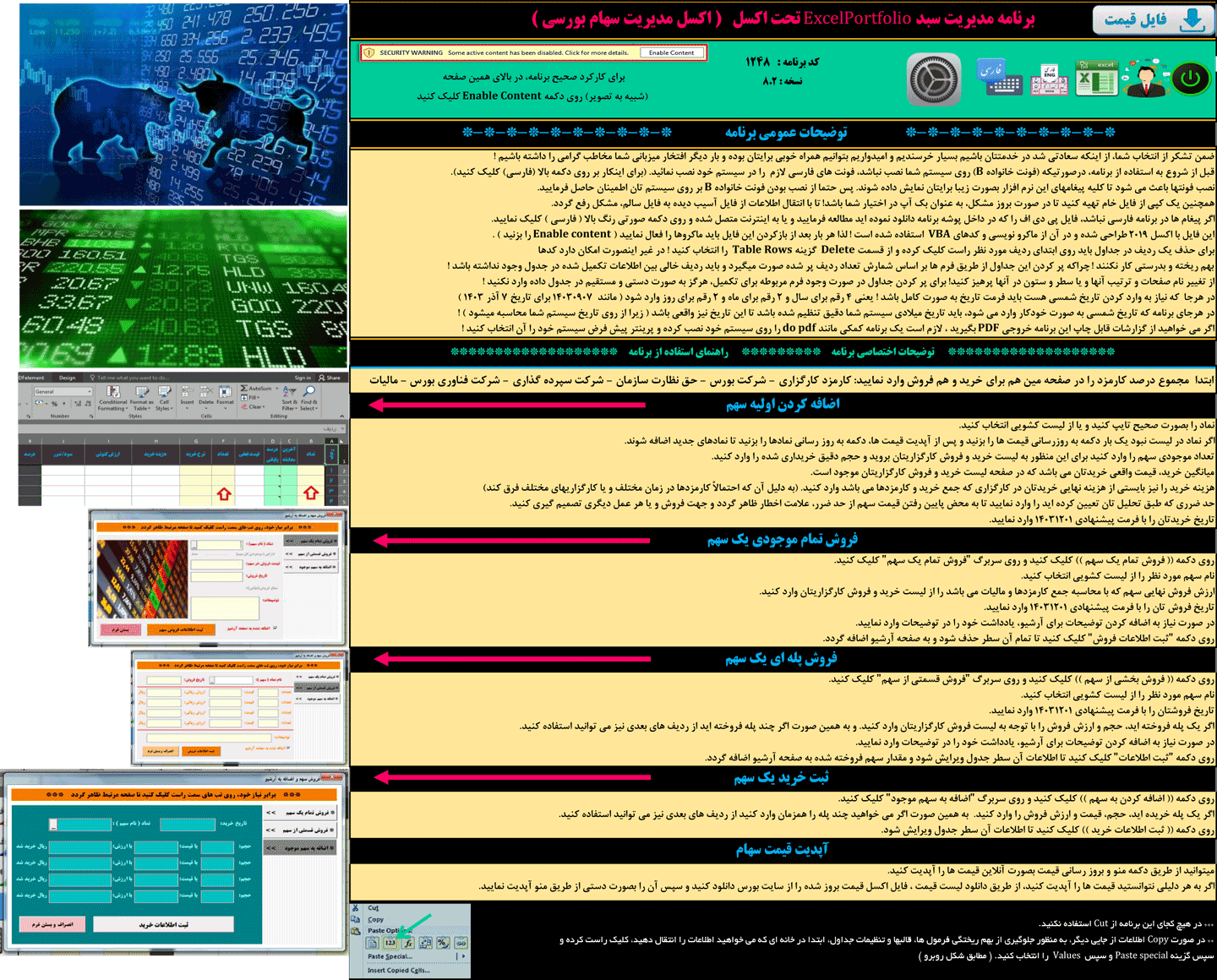Click Copy in the context menu
The width and height of the screenshot is (1217, 980).
(x=376, y=920)
